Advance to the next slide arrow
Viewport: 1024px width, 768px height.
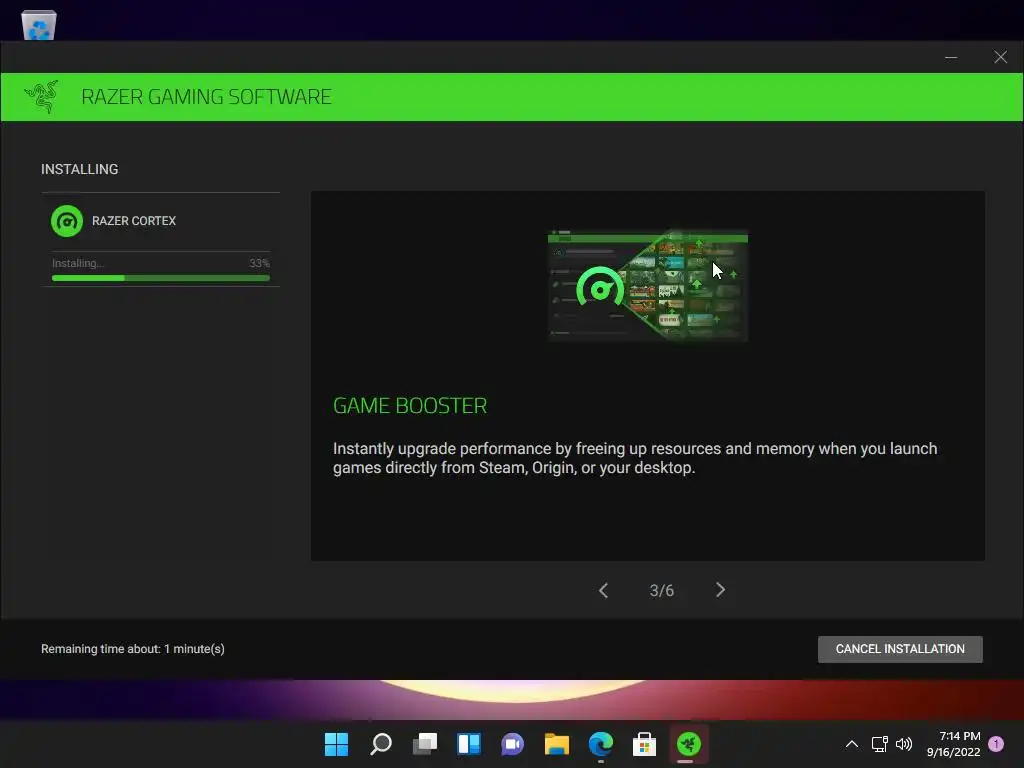(x=720, y=590)
